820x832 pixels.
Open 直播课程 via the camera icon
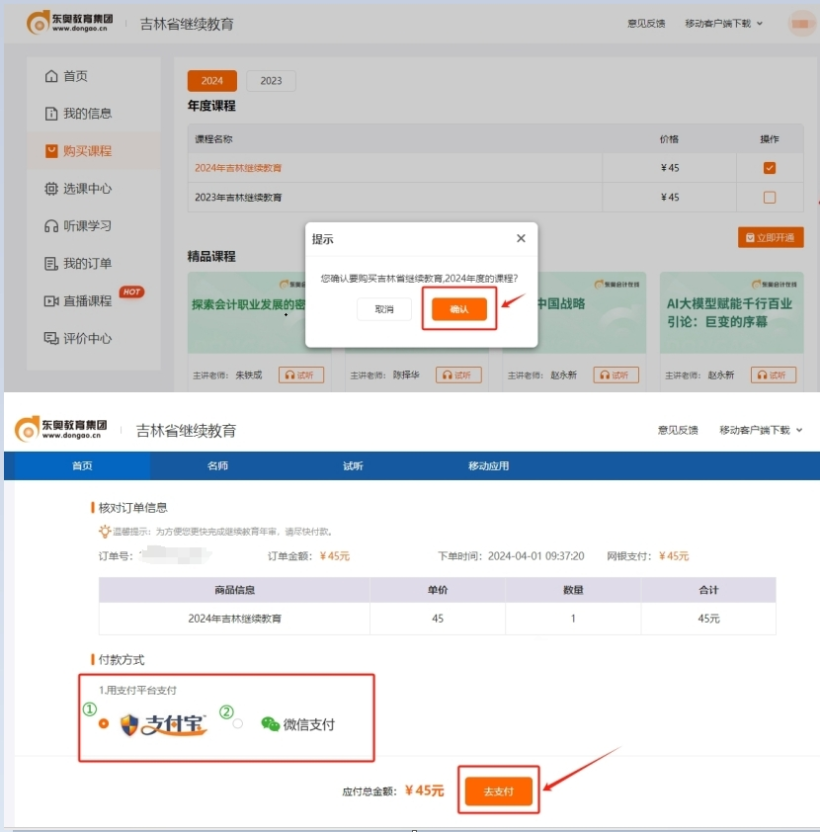[x=53, y=300]
